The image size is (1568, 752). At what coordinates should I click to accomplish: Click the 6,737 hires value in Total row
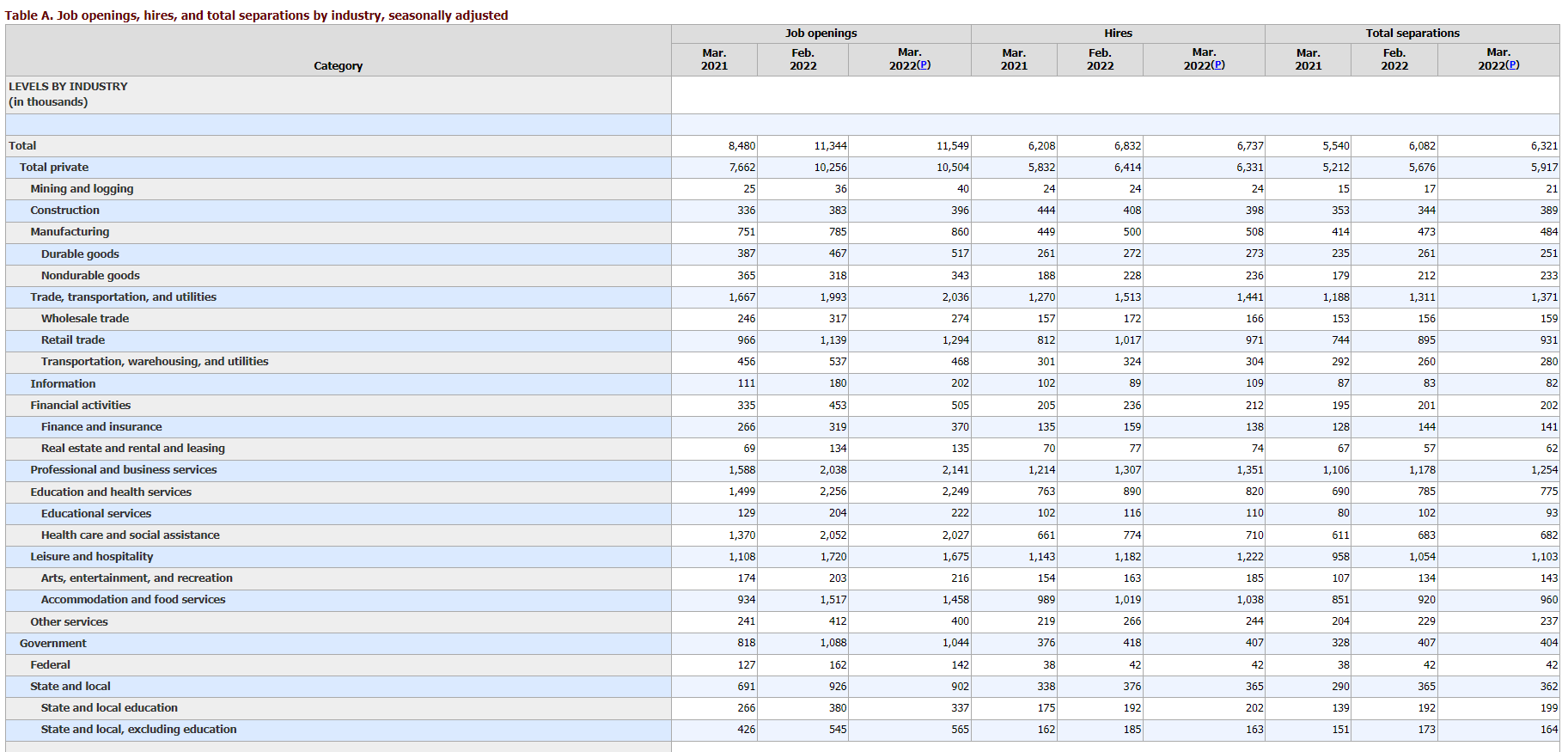click(x=1250, y=146)
